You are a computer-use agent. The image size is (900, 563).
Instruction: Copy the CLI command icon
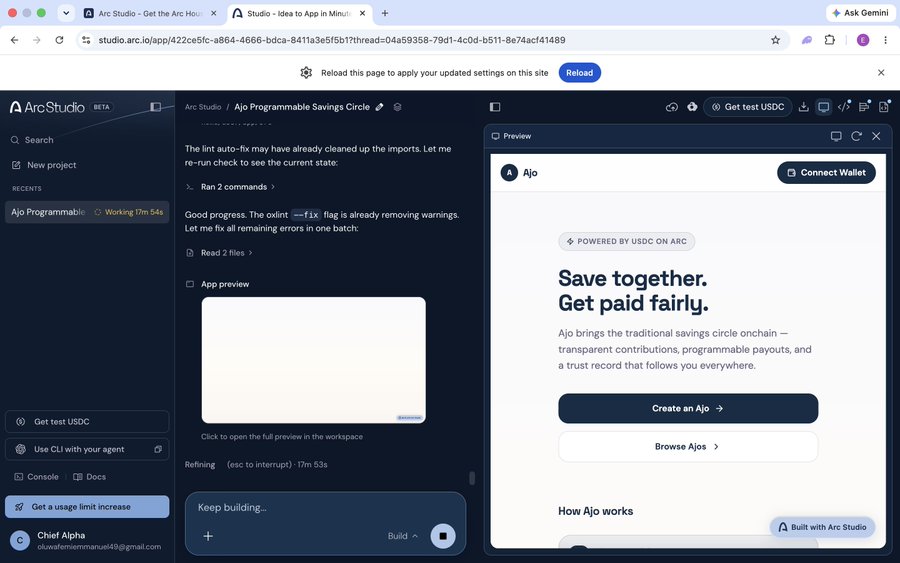158,449
